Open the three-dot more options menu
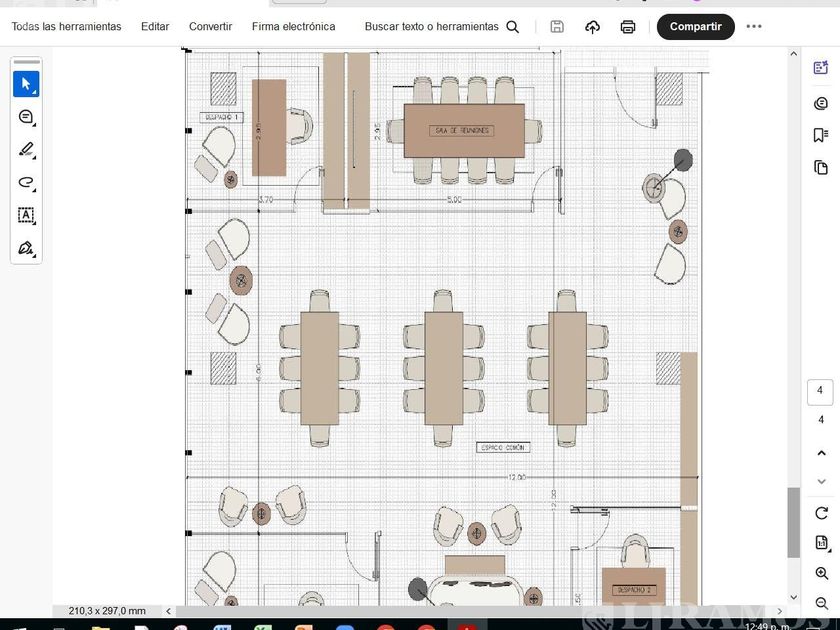840x630 pixels. (754, 27)
